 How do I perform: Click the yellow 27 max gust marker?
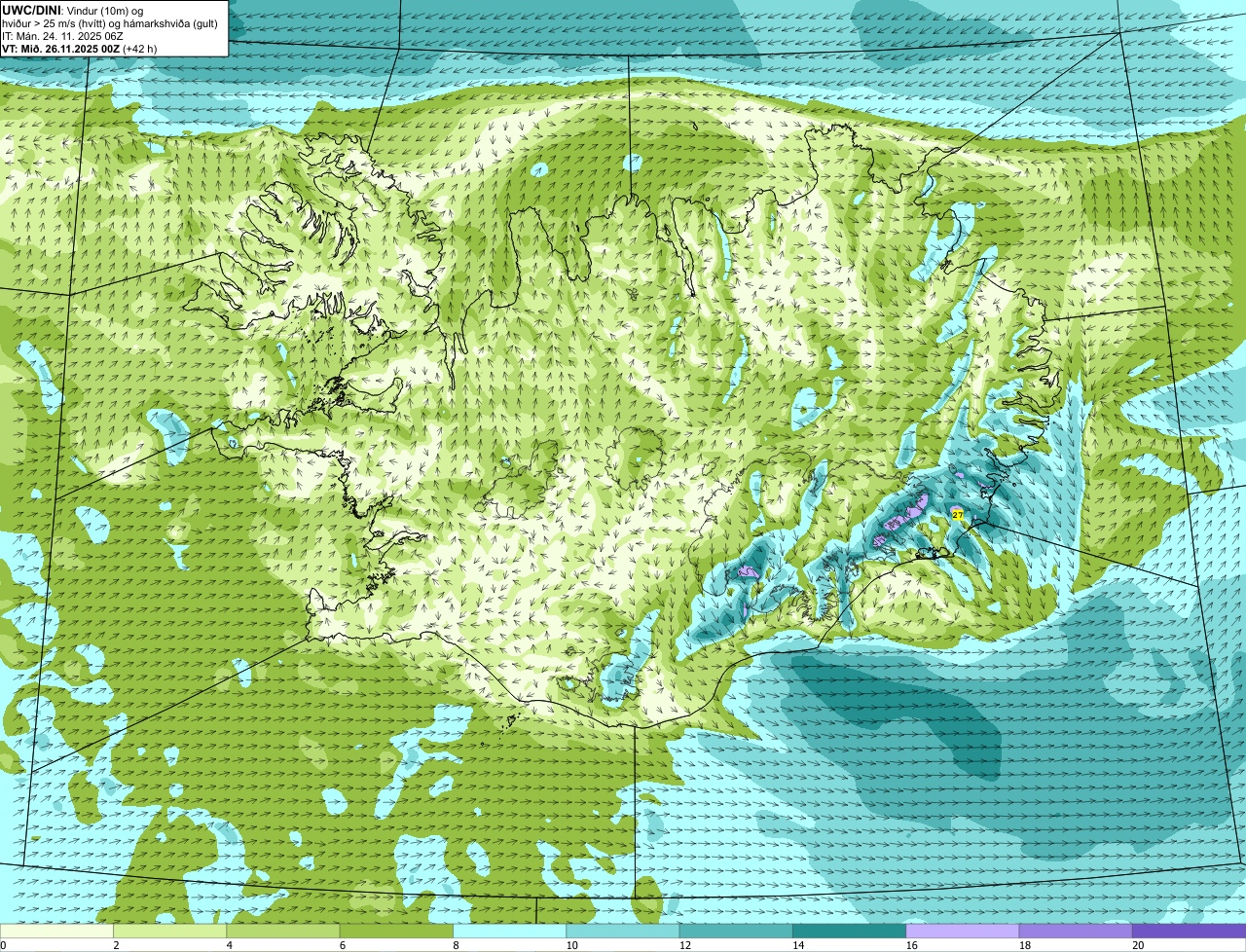point(958,514)
